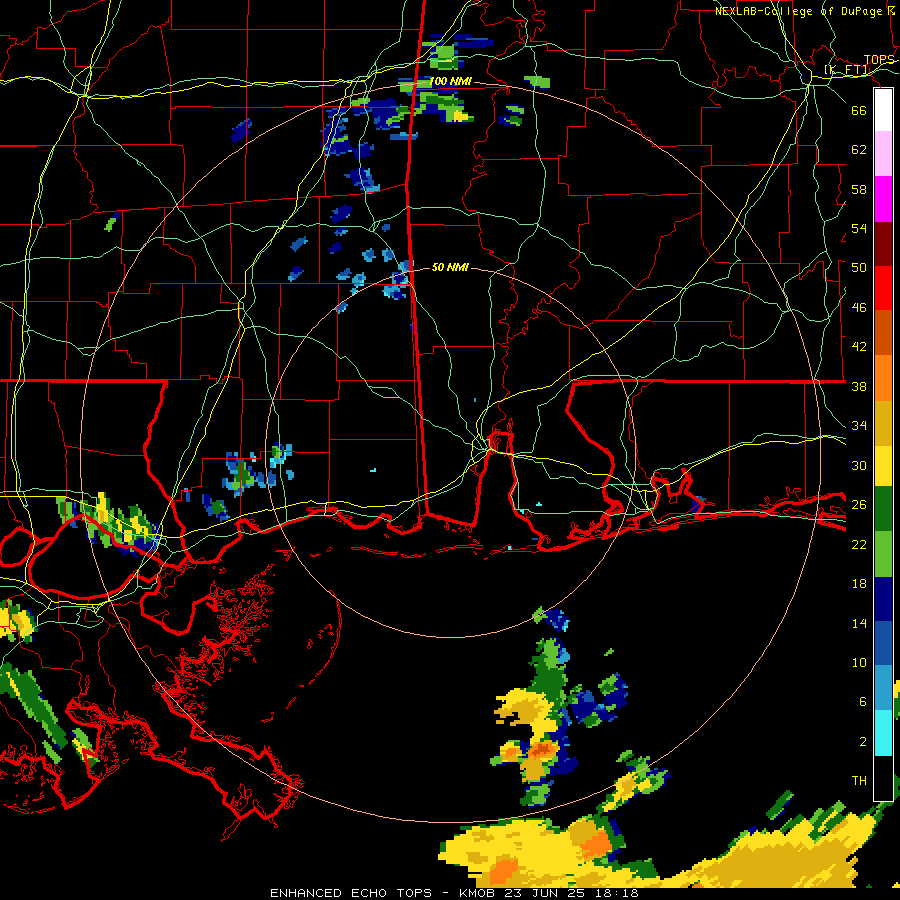This screenshot has width=900, height=900.
Task: Click the "38" scale value
Action: (859, 387)
